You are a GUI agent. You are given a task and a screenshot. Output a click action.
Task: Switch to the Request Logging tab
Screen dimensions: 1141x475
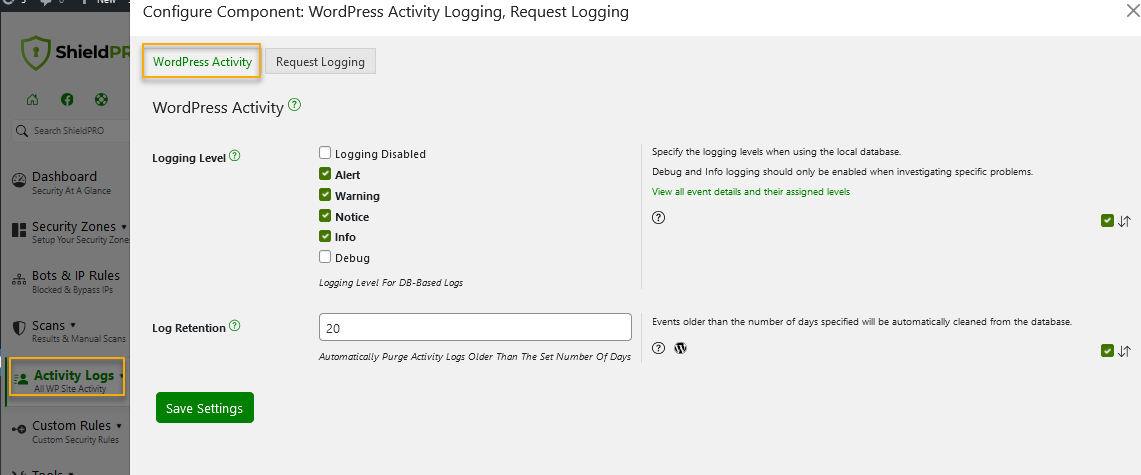click(x=321, y=62)
